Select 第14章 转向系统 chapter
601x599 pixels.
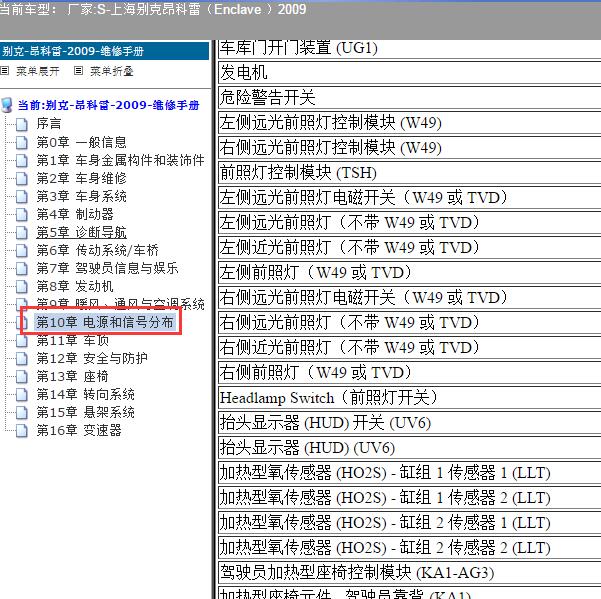[85, 394]
